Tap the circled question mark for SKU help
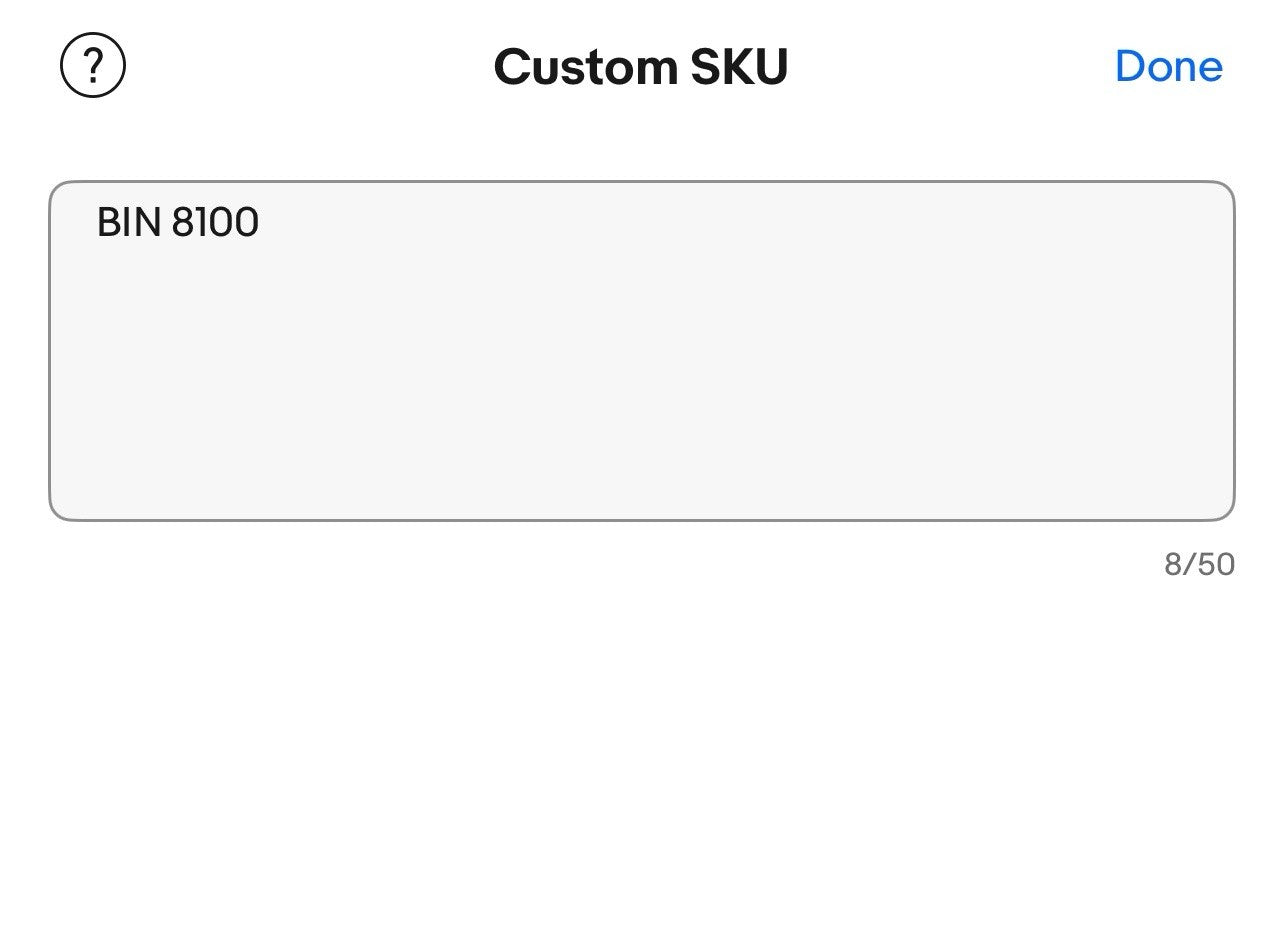 tap(93, 67)
